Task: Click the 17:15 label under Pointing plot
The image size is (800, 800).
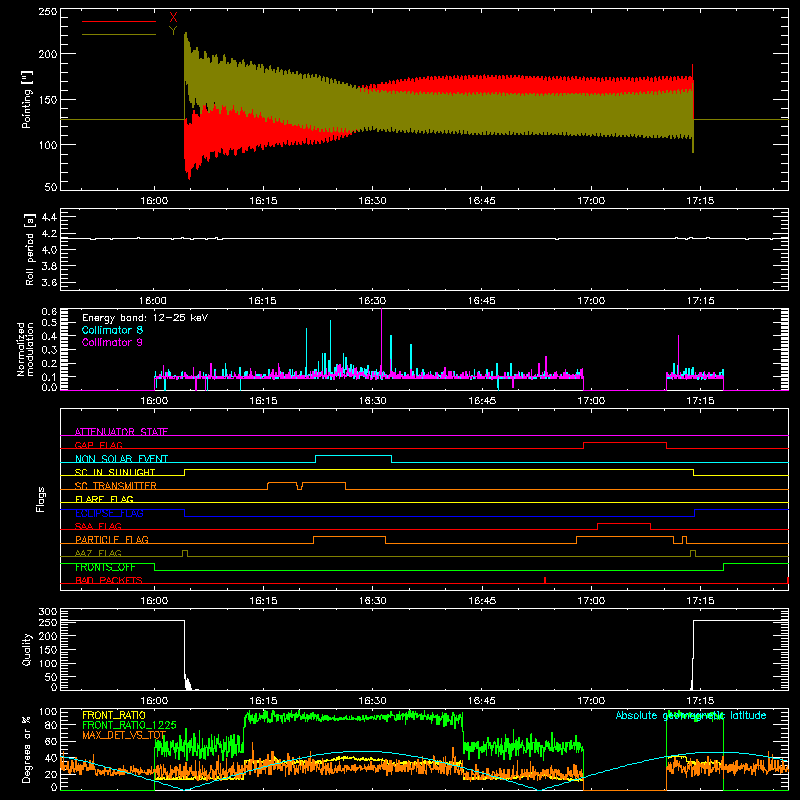Action: (700, 201)
